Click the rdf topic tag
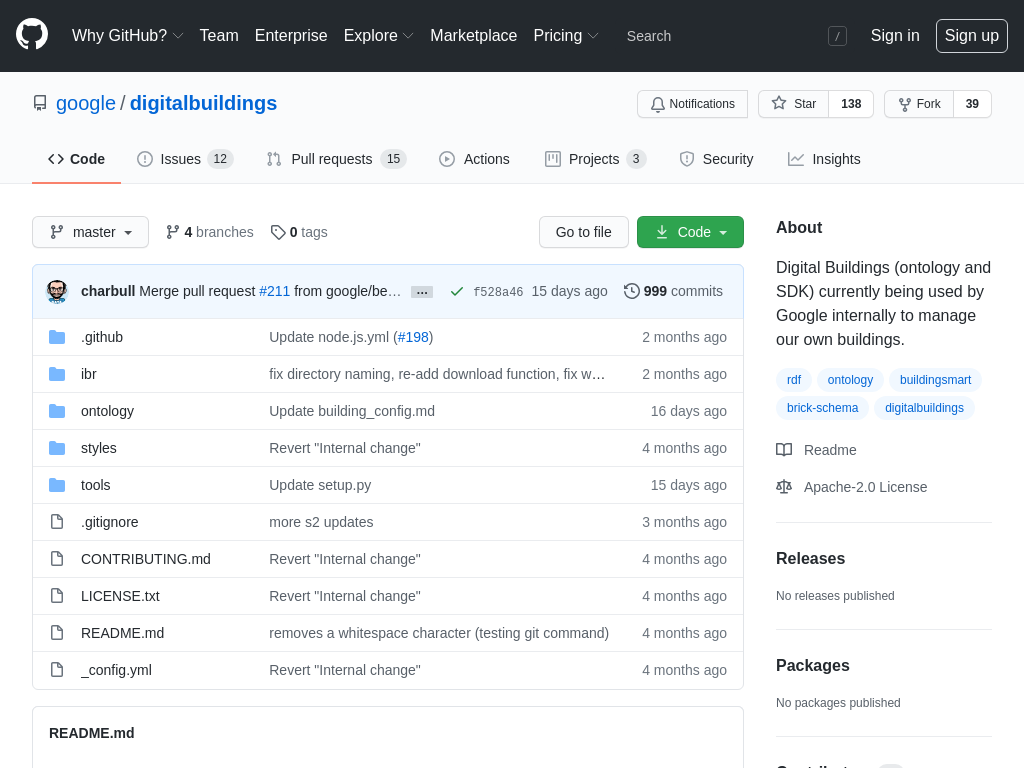This screenshot has width=1024, height=768. tap(794, 380)
